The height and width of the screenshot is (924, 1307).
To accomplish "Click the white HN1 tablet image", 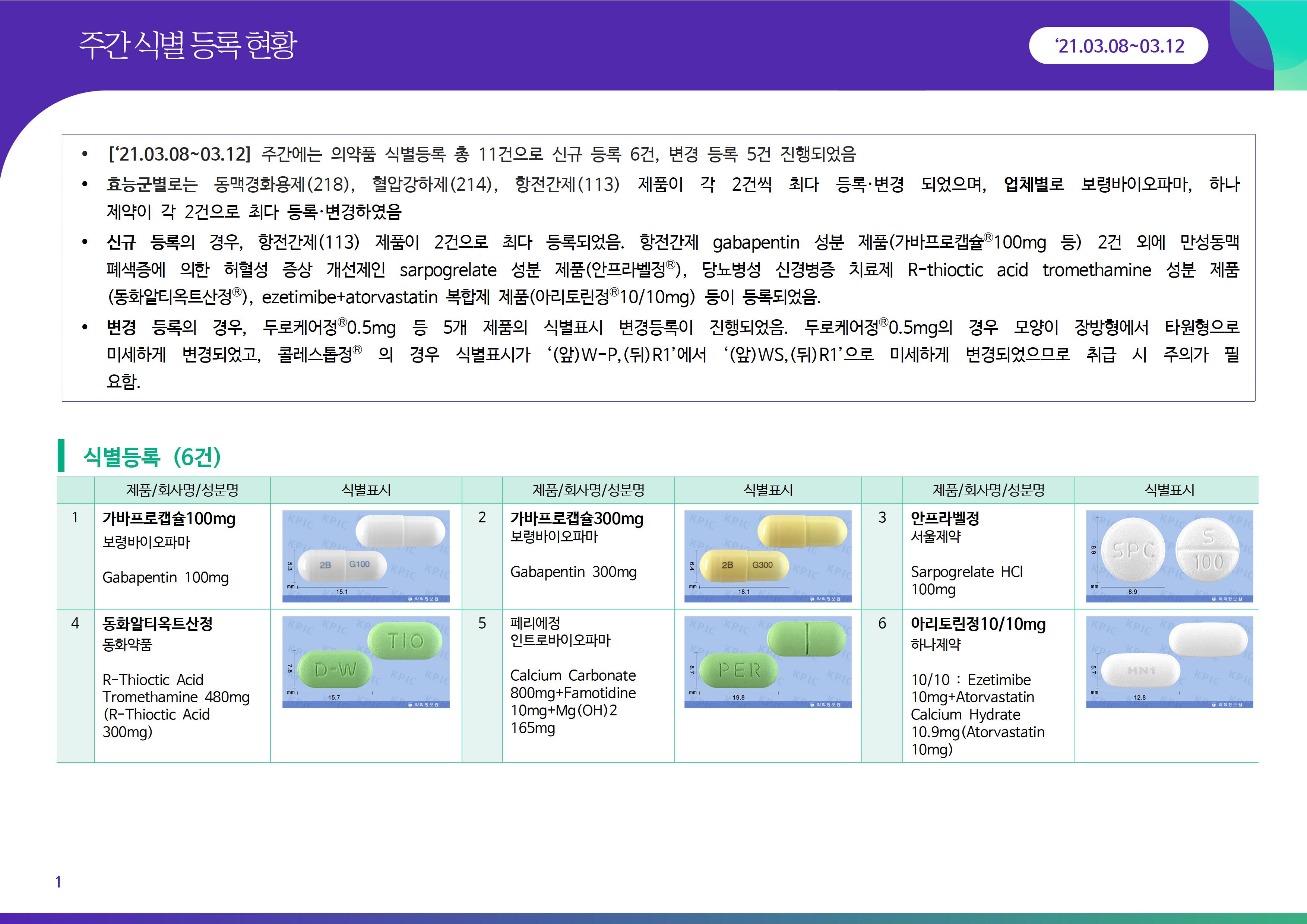I will [x=1169, y=662].
